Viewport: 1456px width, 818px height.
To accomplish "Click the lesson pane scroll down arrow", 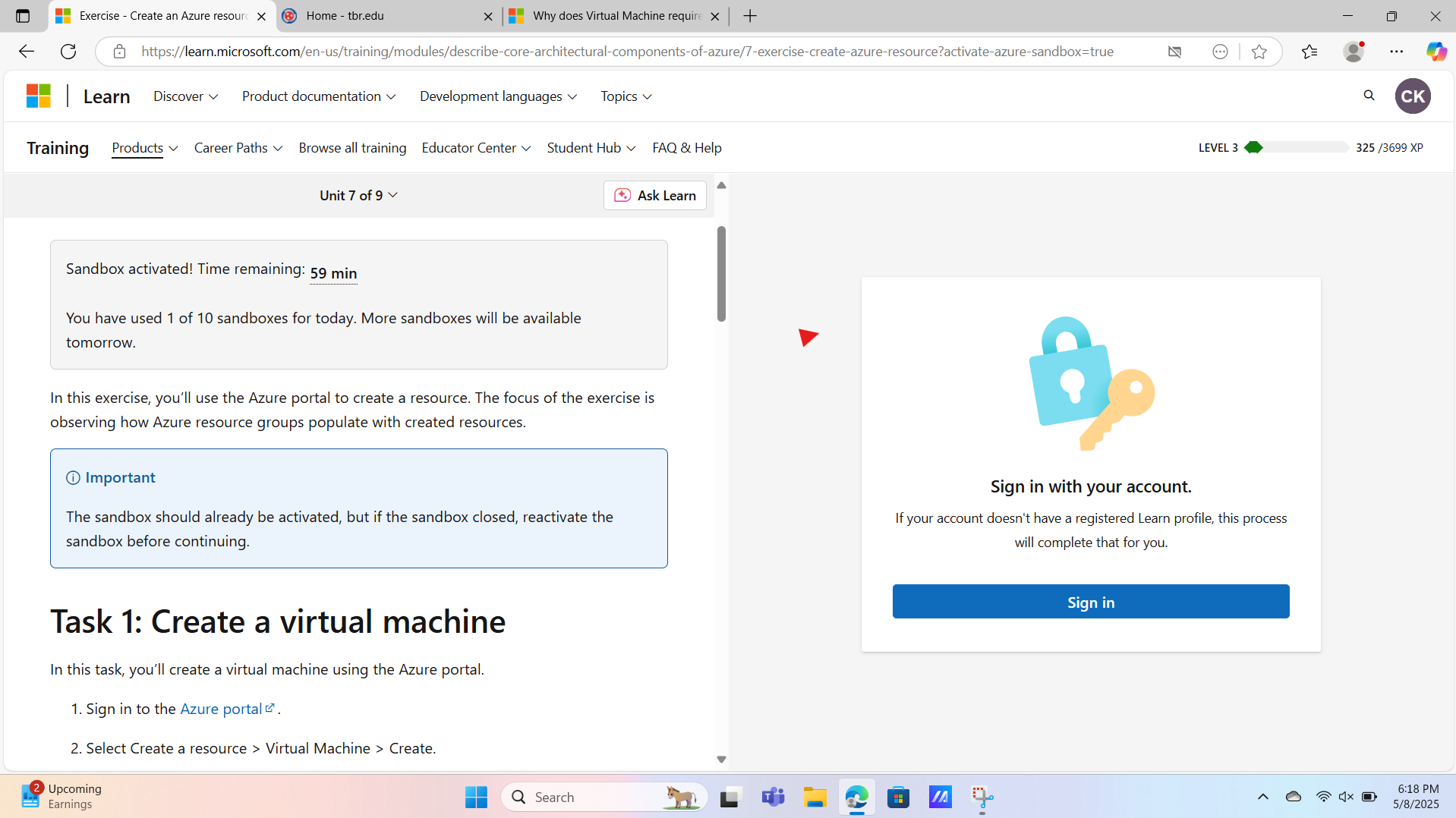I will pyautogui.click(x=721, y=760).
